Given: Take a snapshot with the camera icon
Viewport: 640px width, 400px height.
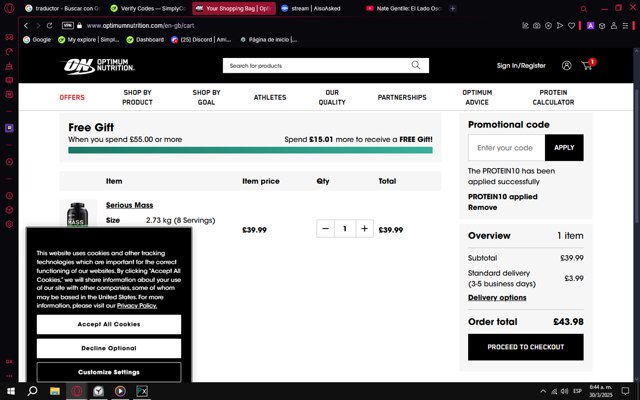Looking at the screenshot, I should [x=537, y=25].
